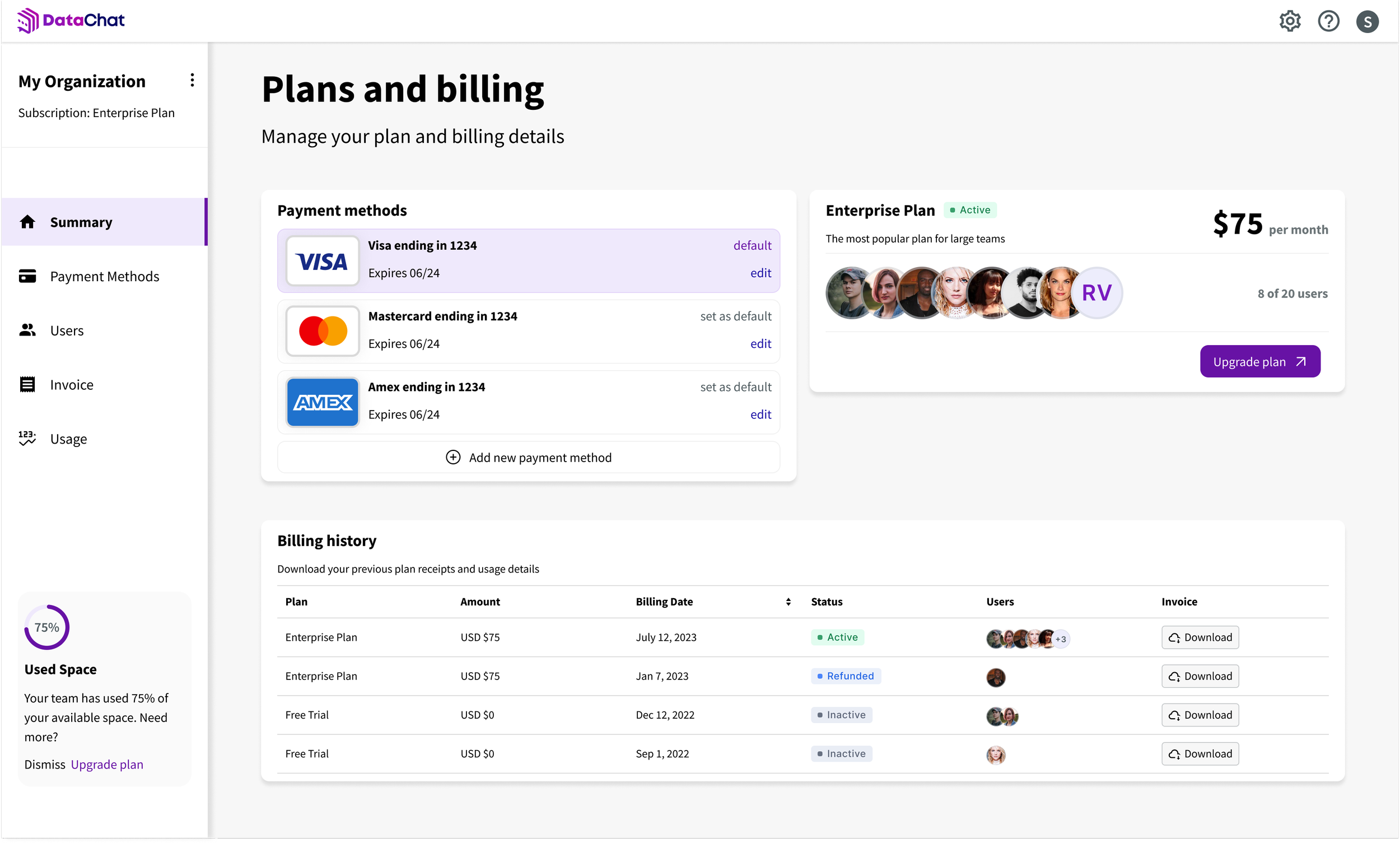Open the Invoice section
Image resolution: width=1400 pixels, height=843 pixels.
pos(72,384)
